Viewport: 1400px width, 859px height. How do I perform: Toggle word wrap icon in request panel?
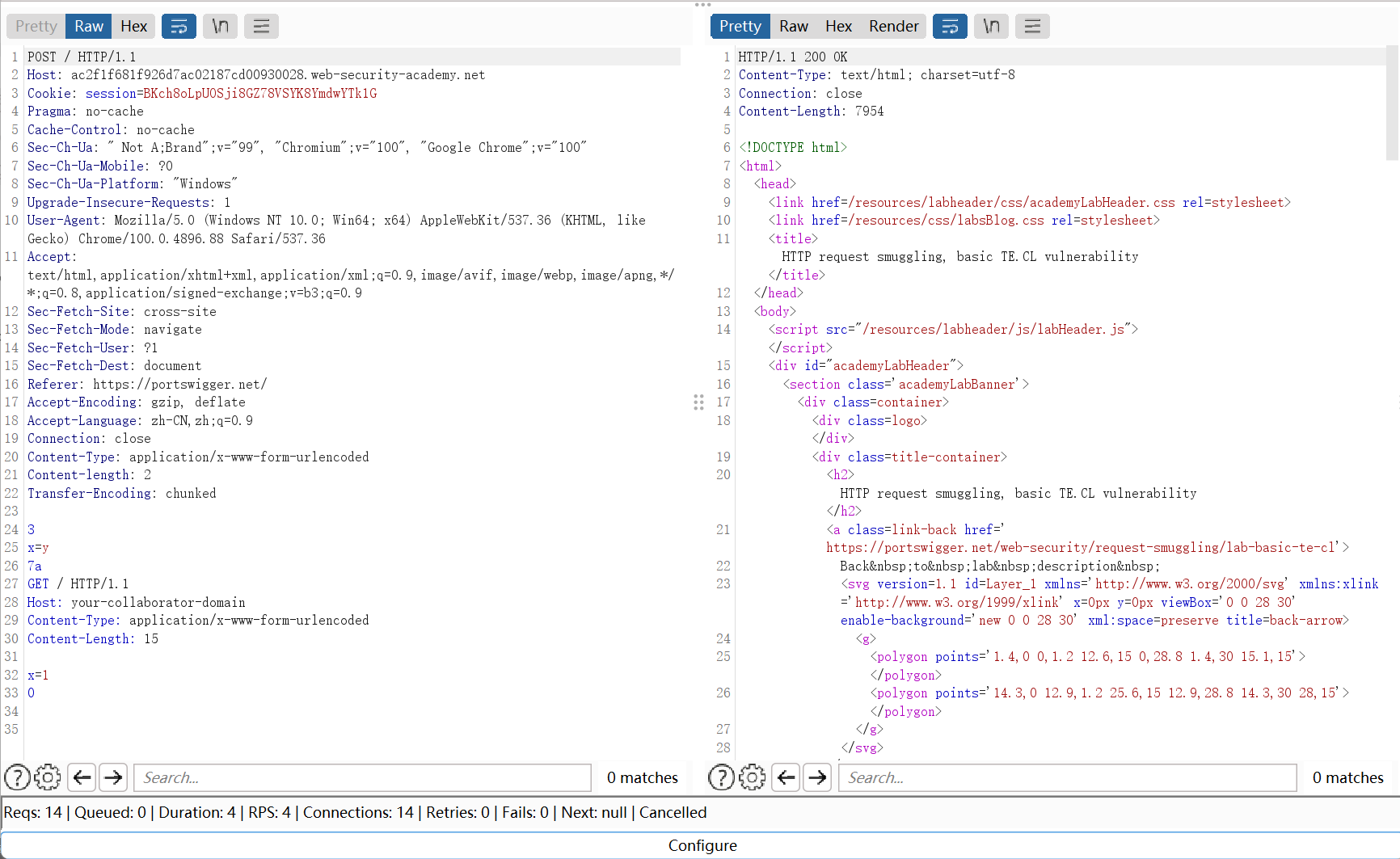[179, 26]
